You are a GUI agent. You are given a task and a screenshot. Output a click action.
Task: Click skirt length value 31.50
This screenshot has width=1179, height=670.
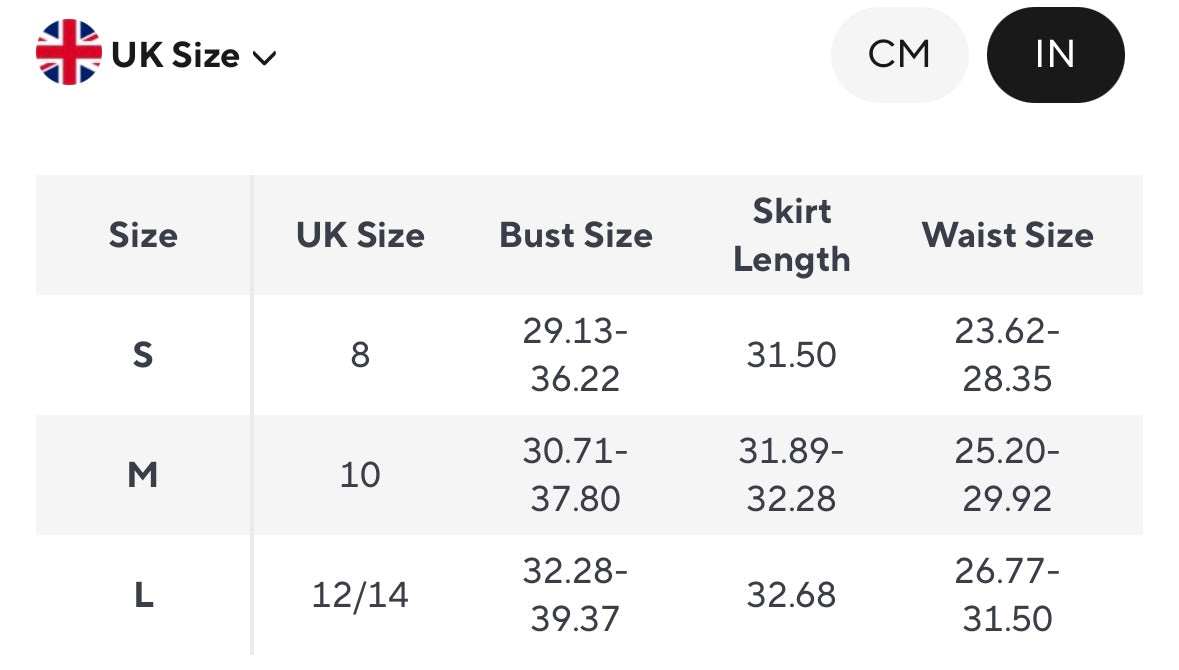791,355
